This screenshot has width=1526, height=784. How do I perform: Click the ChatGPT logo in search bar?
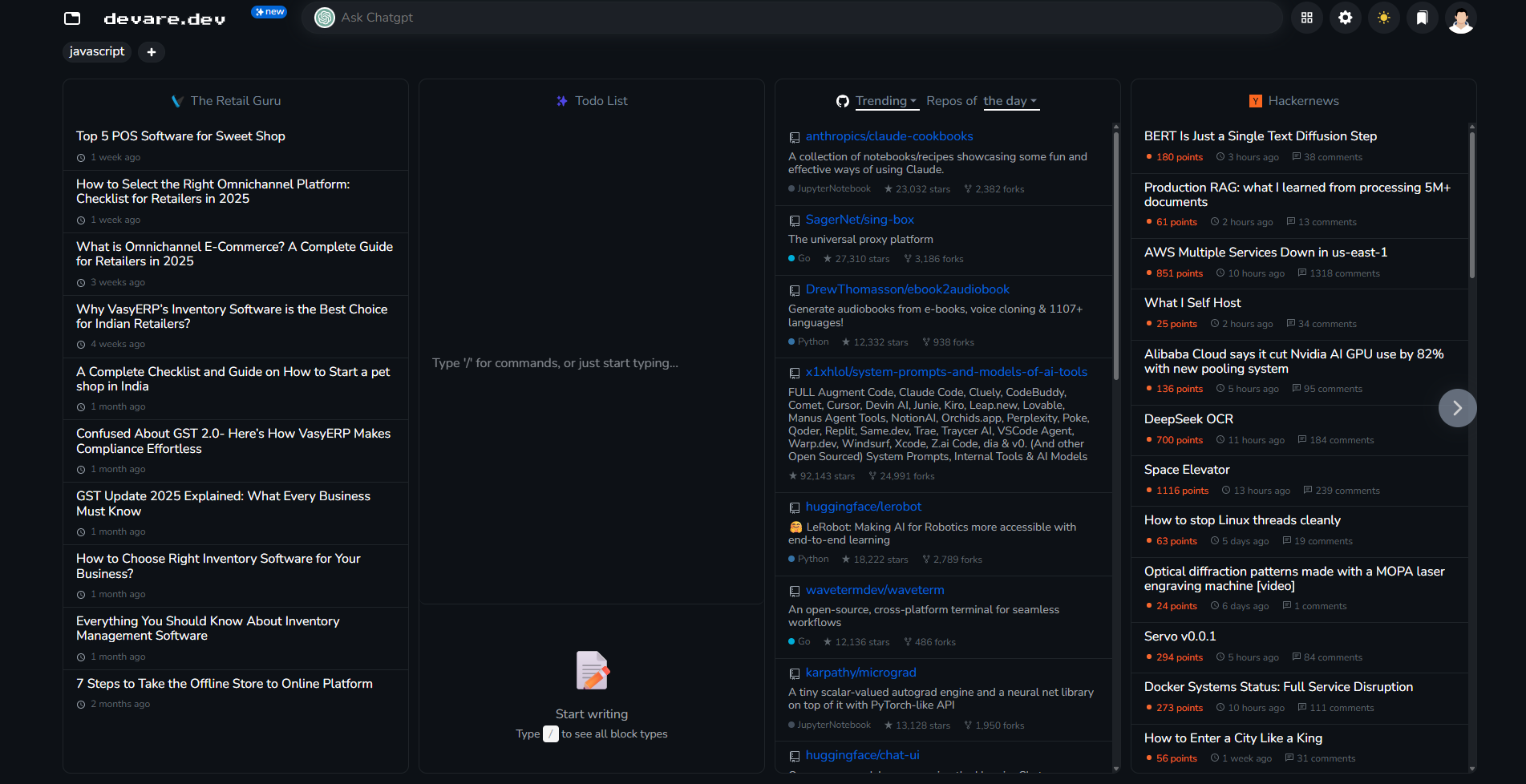point(325,18)
